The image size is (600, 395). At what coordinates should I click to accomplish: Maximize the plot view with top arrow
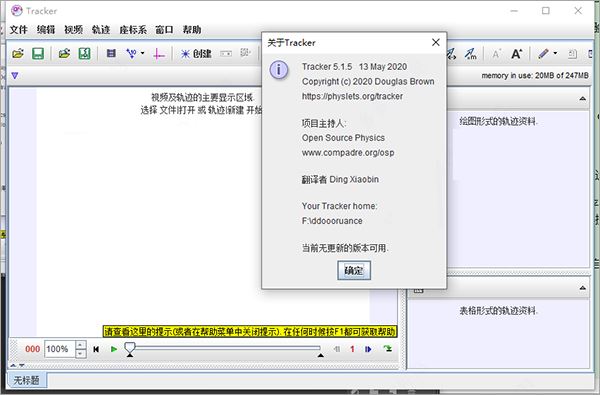click(x=582, y=99)
